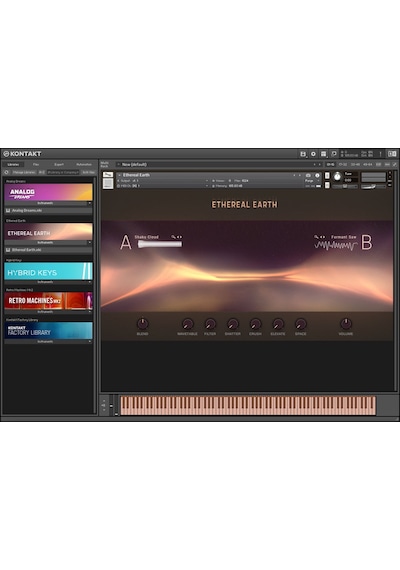
Task: Switch to the Expert tab
Action: point(59,165)
